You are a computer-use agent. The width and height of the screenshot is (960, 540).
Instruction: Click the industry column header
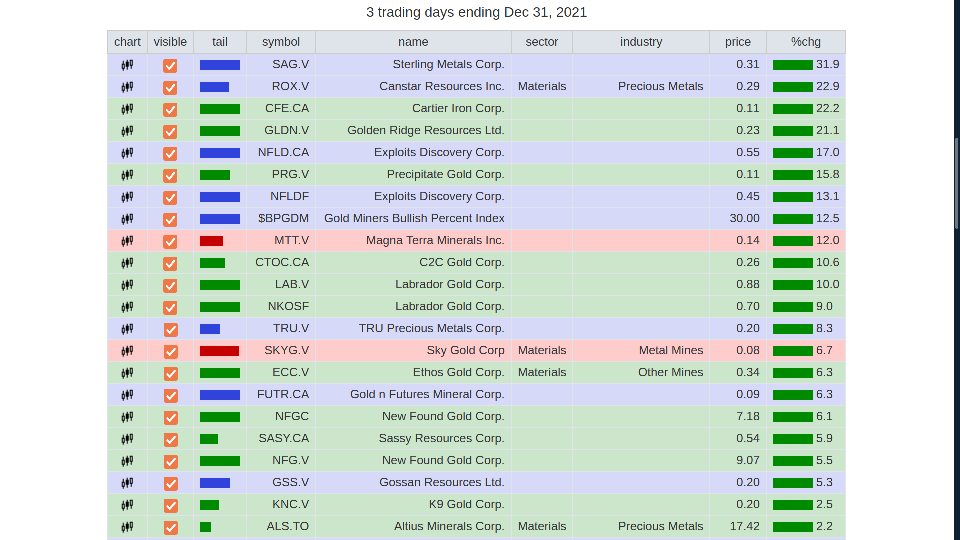[640, 42]
